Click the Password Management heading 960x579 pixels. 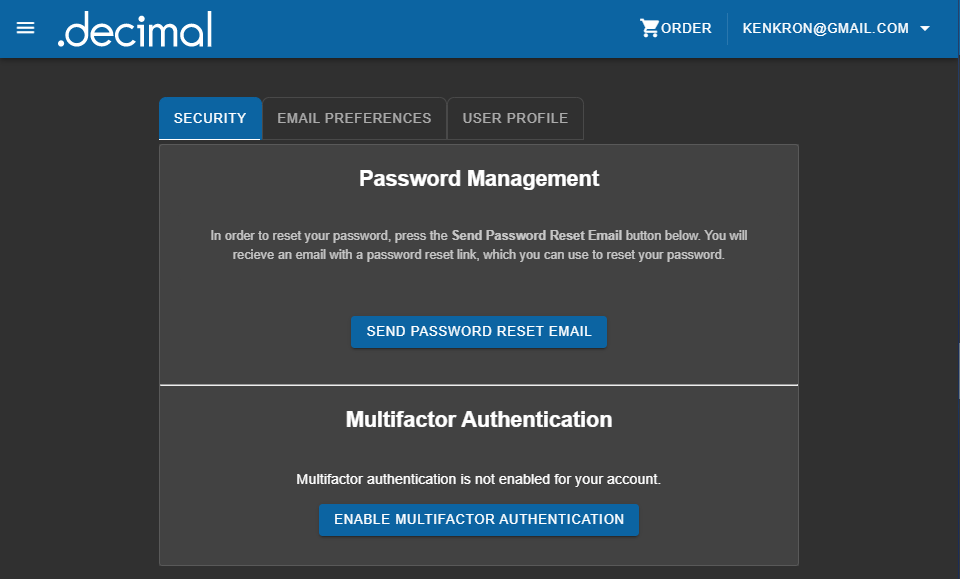pyautogui.click(x=479, y=179)
